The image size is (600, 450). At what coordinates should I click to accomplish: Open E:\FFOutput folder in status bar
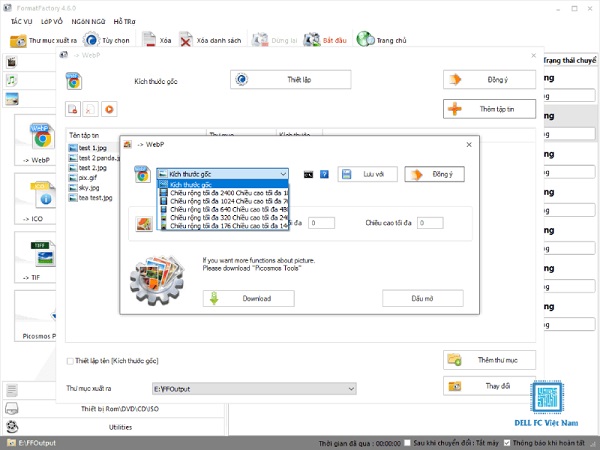[32, 443]
